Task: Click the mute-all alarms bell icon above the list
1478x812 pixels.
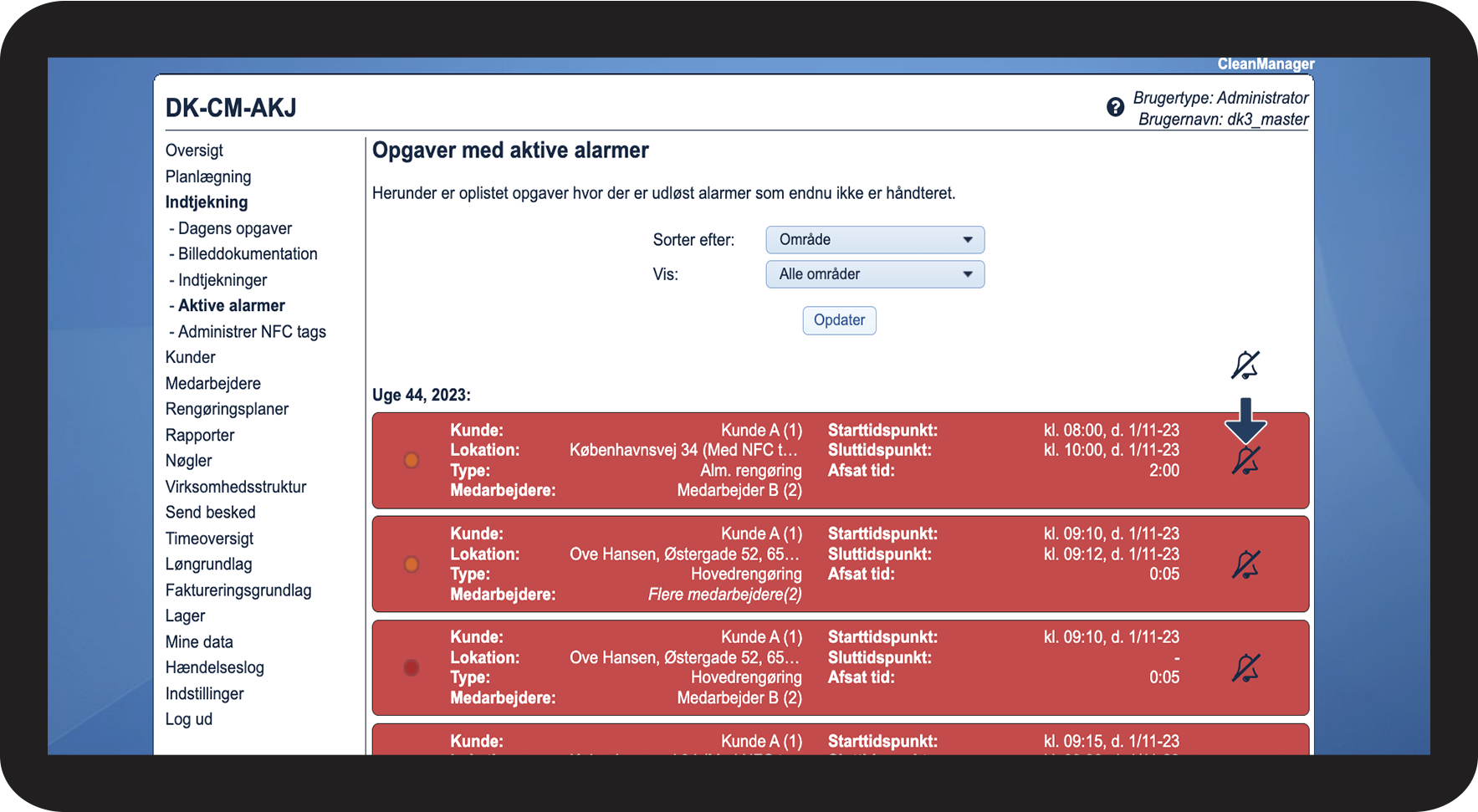Action: point(1245,365)
